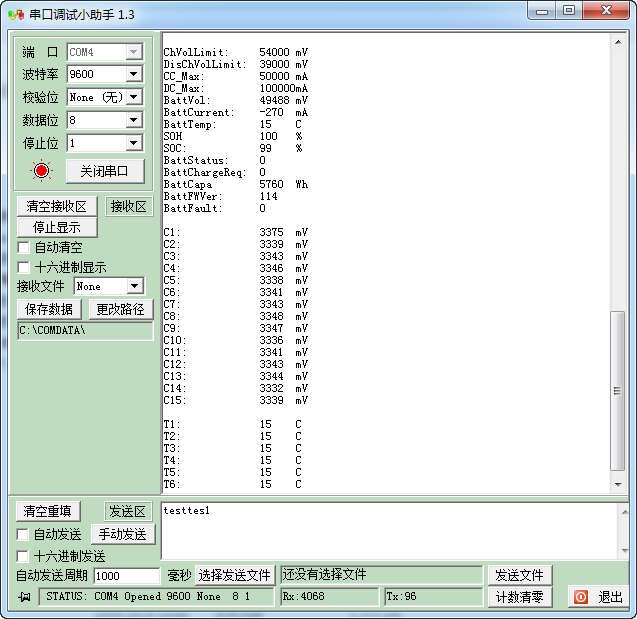Open the 接收文件 dropdown
The height and width of the screenshot is (619, 637).
(x=134, y=287)
